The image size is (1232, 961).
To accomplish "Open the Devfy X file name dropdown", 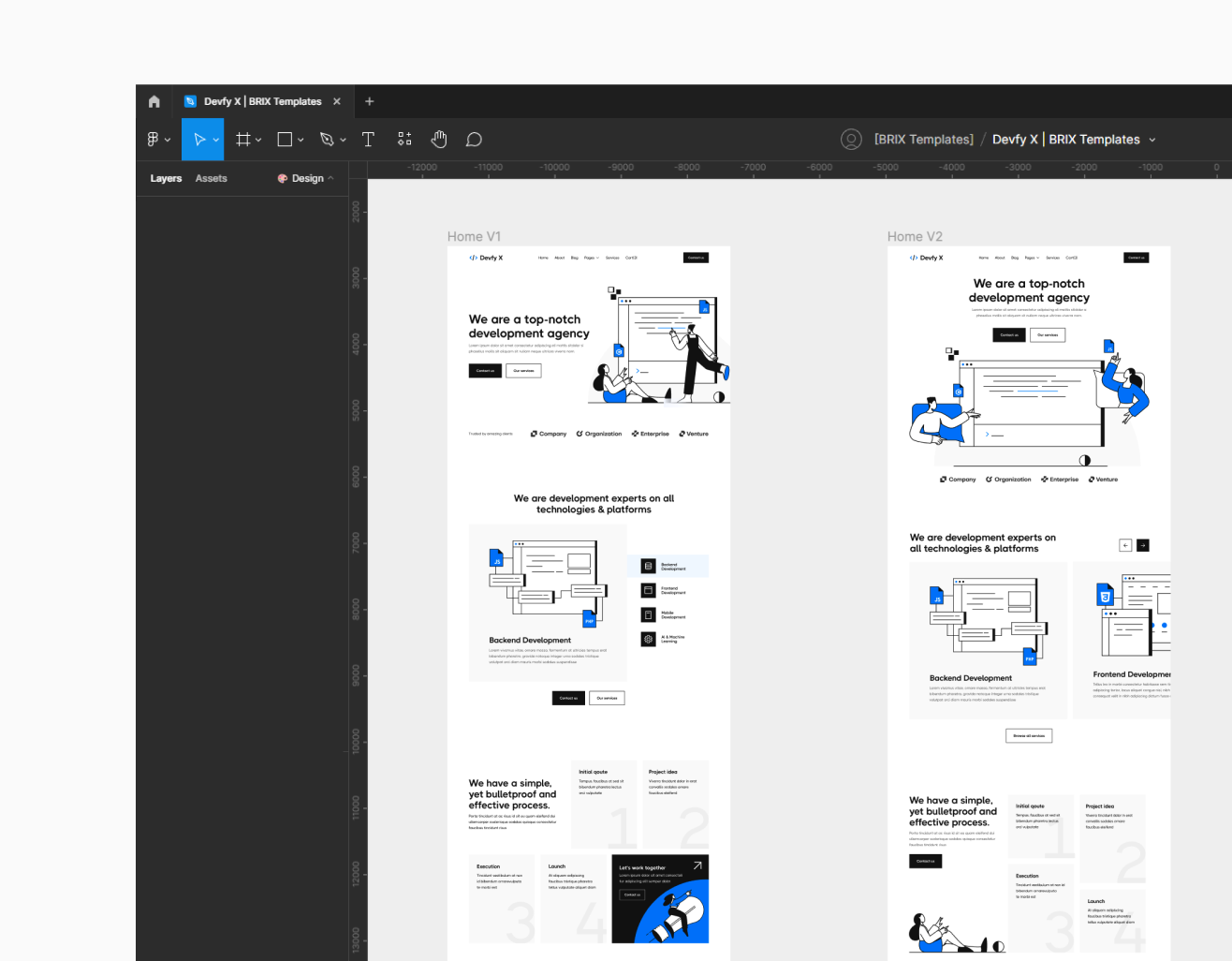I will [x=1153, y=139].
